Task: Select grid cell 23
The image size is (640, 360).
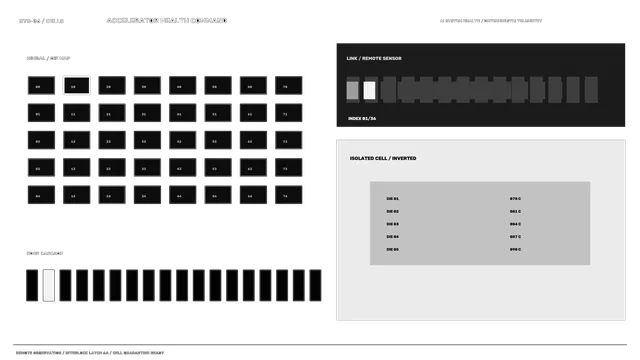Action: [112, 168]
